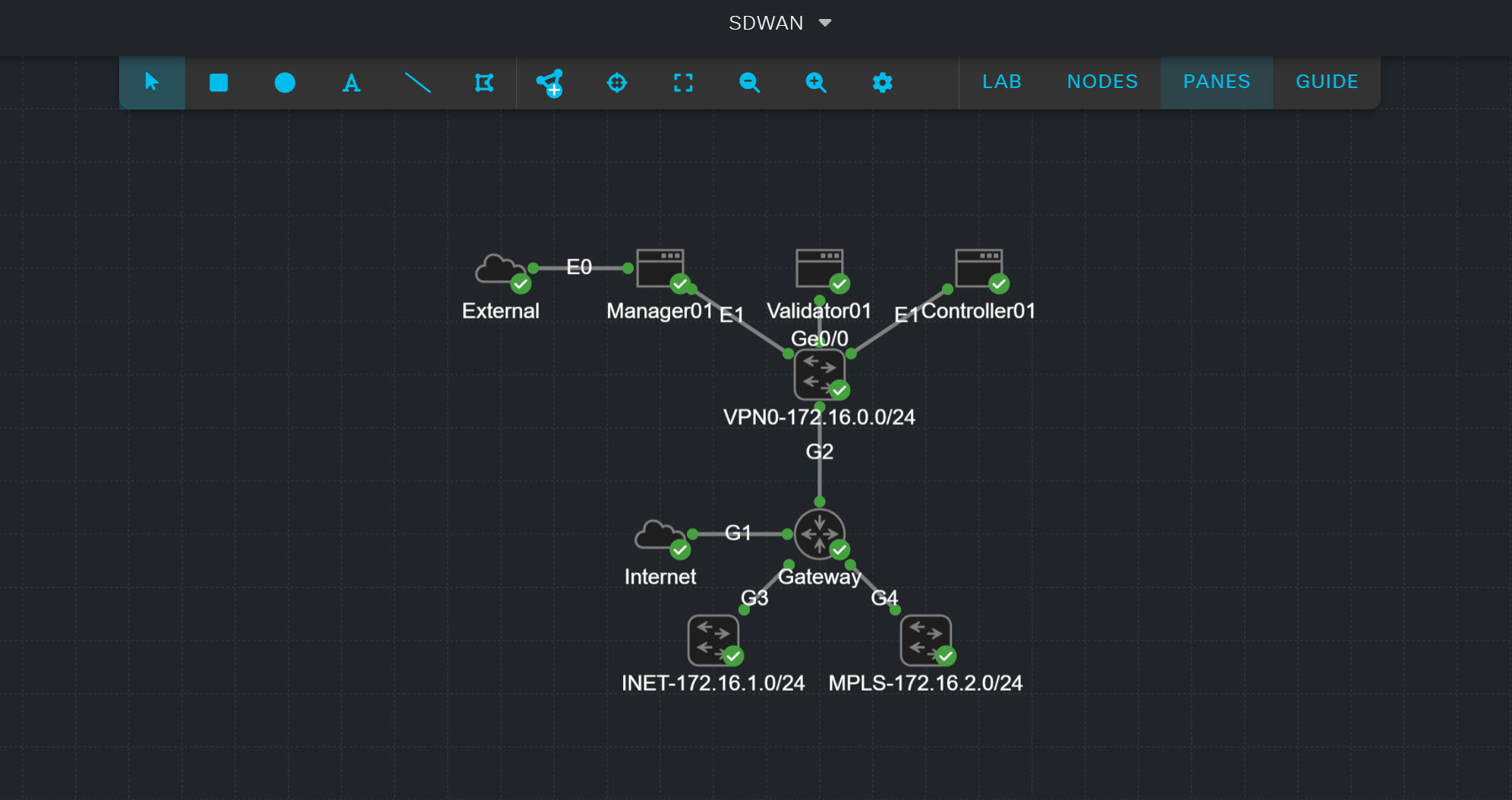The width and height of the screenshot is (1512, 800).
Task: Select the INET-172.16.1.0/24 switch node
Action: [713, 640]
